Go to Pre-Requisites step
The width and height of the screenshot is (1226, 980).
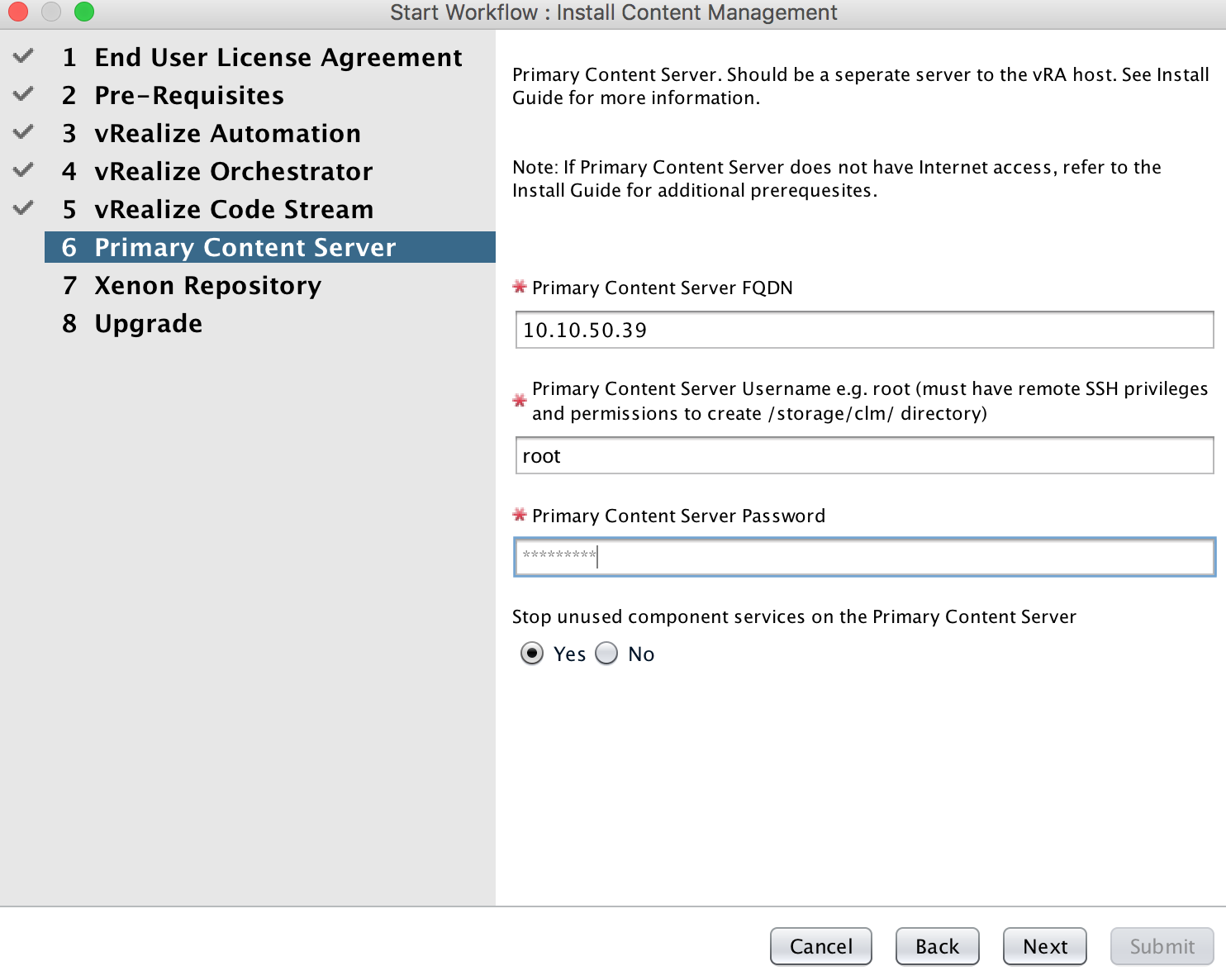[x=188, y=96]
